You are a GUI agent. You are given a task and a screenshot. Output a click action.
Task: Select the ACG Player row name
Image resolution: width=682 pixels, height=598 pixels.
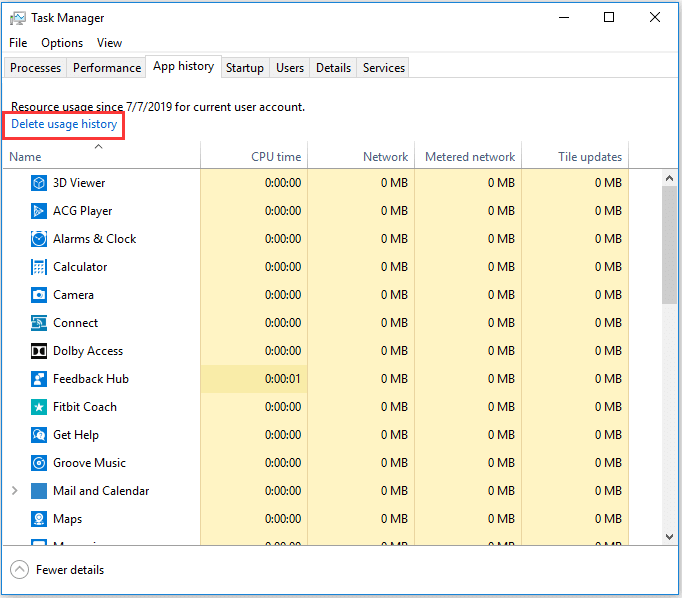[x=83, y=211]
